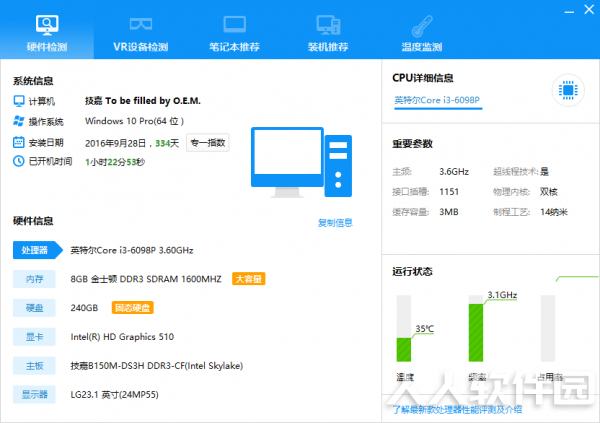
Task: Click the 温度 green bar gauge
Action: pos(404,328)
